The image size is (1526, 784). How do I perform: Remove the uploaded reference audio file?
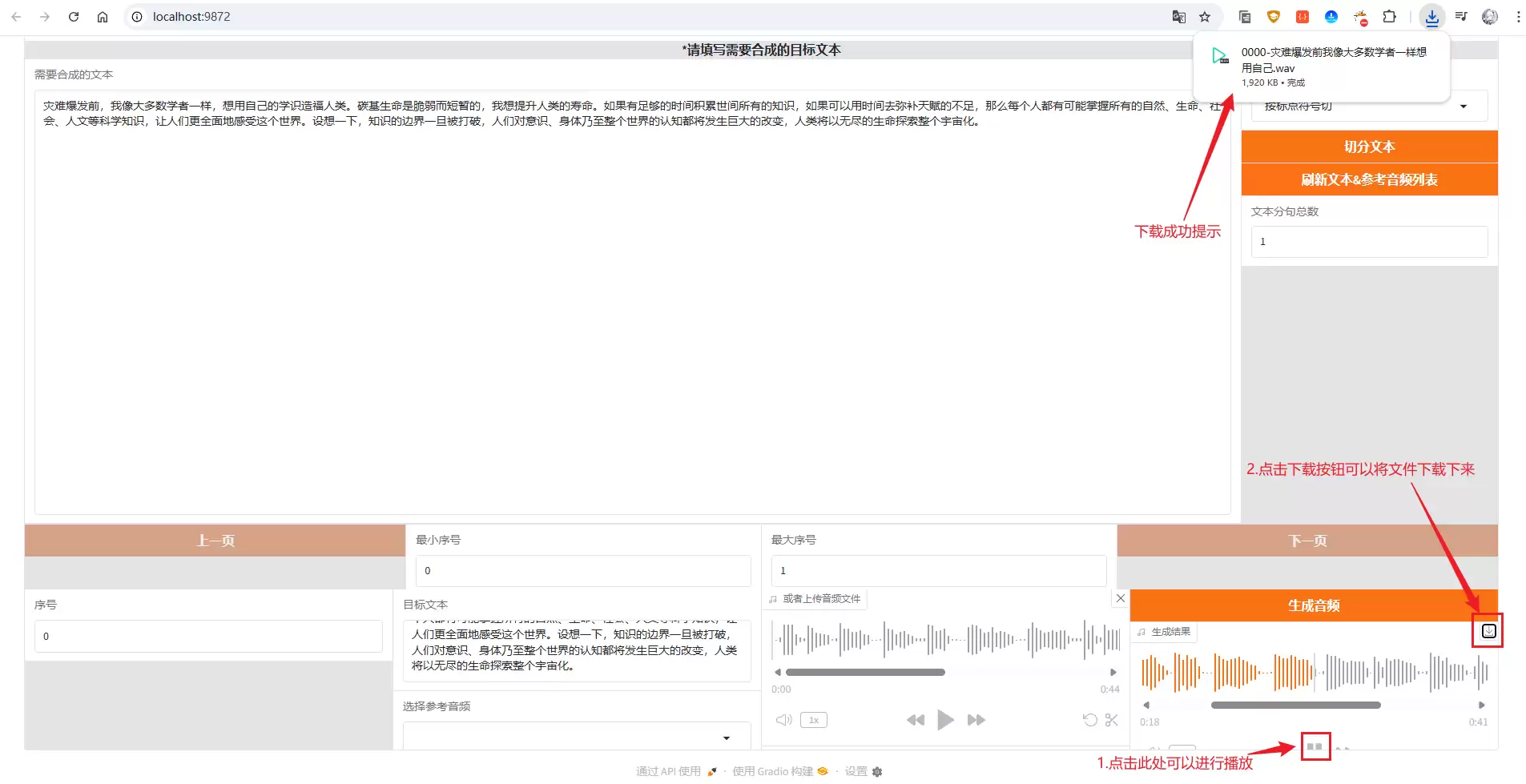[x=1121, y=598]
